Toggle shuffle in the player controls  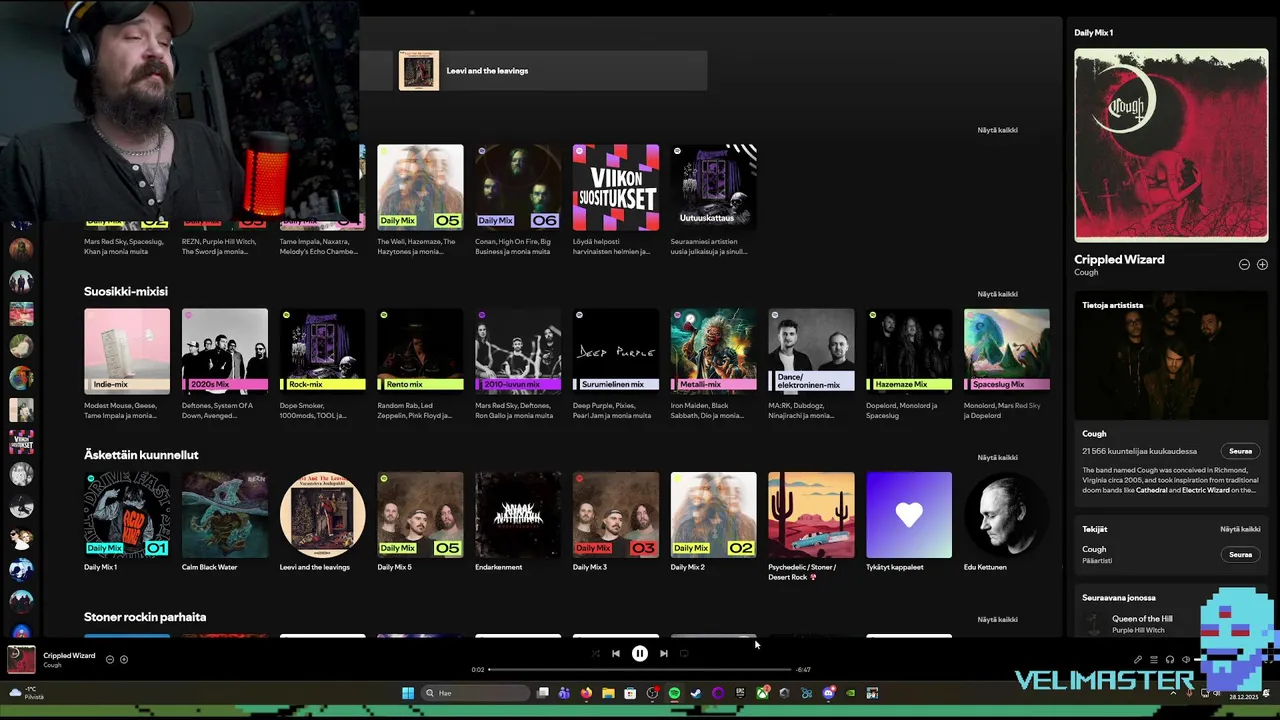pos(596,654)
